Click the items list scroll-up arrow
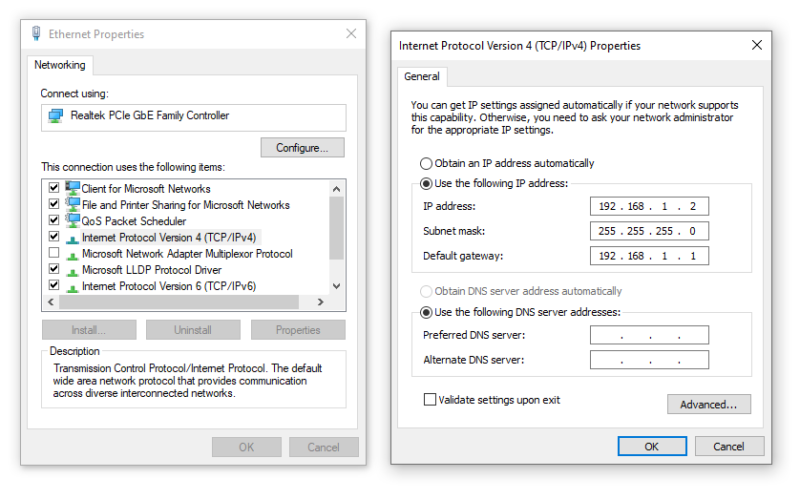Screen dimensions: 800x500 click(x=336, y=189)
